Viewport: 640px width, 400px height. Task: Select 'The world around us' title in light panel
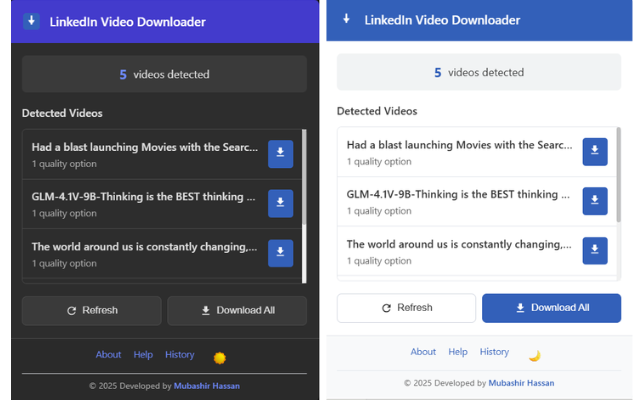(459, 244)
